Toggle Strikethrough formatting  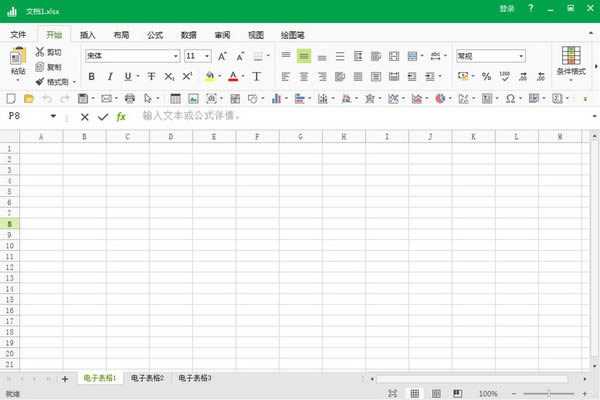151,77
